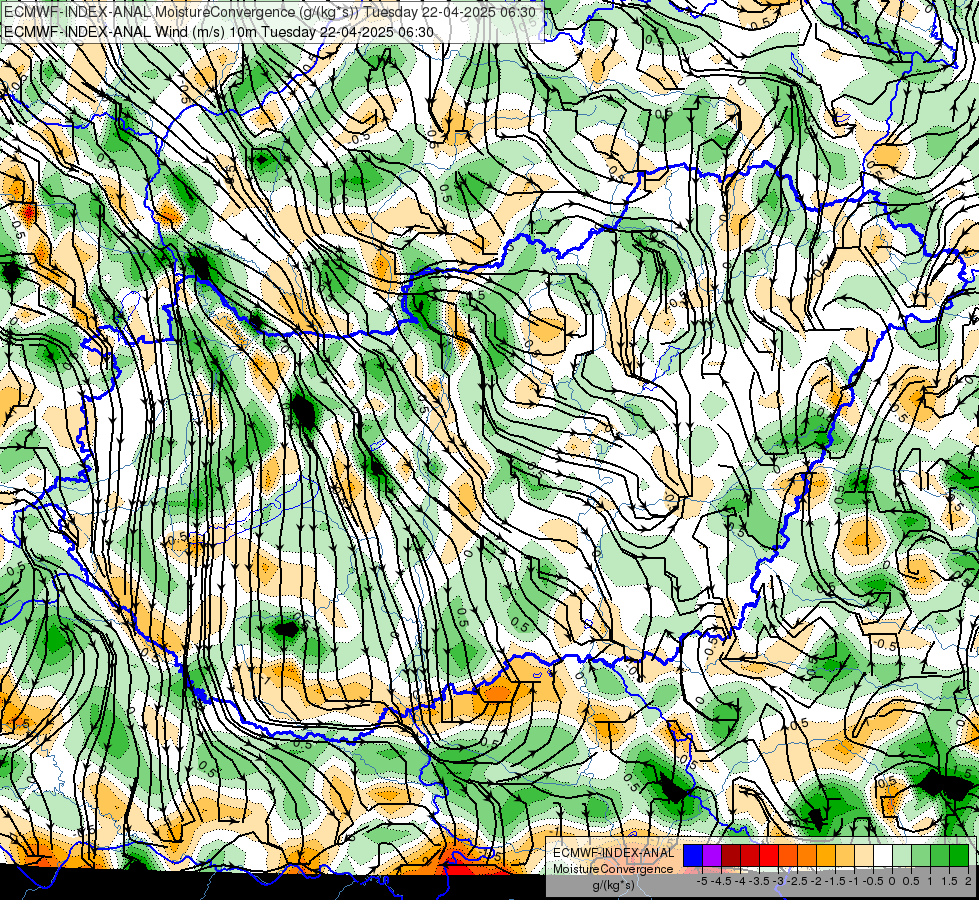Image resolution: width=979 pixels, height=900 pixels.
Task: Click the darkest red legend swatch
Action: (731, 856)
